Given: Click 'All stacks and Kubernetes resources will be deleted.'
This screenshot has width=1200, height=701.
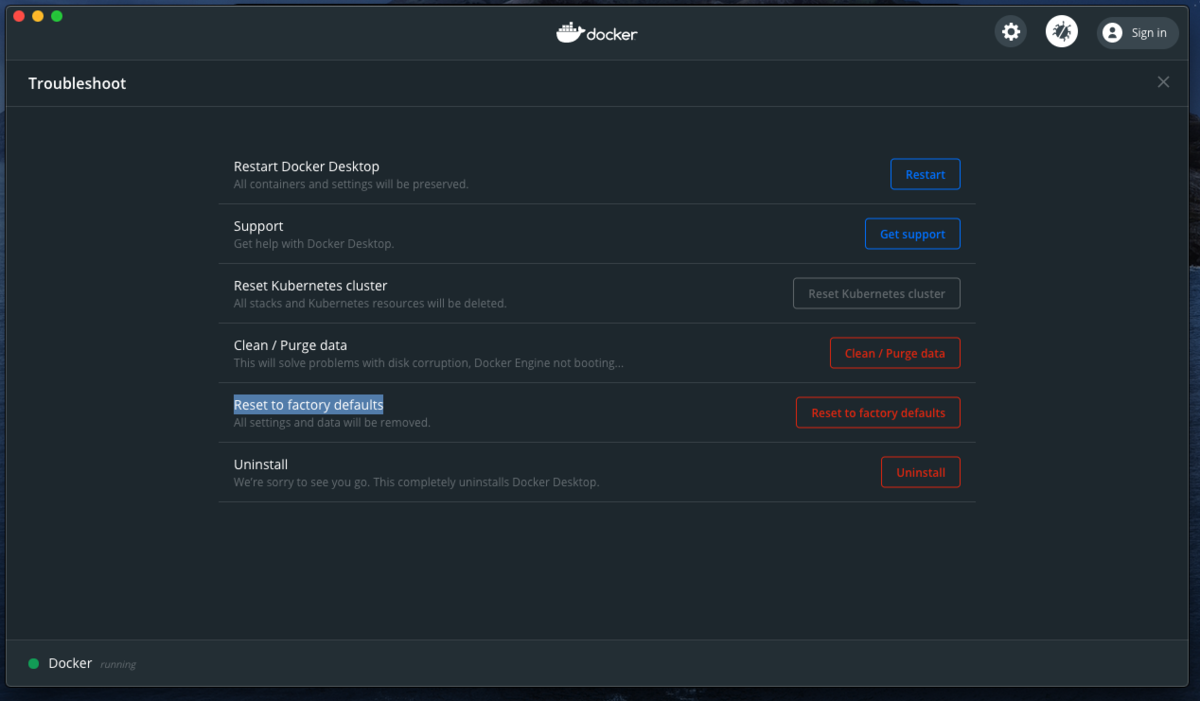Looking at the screenshot, I should pyautogui.click(x=370, y=303).
